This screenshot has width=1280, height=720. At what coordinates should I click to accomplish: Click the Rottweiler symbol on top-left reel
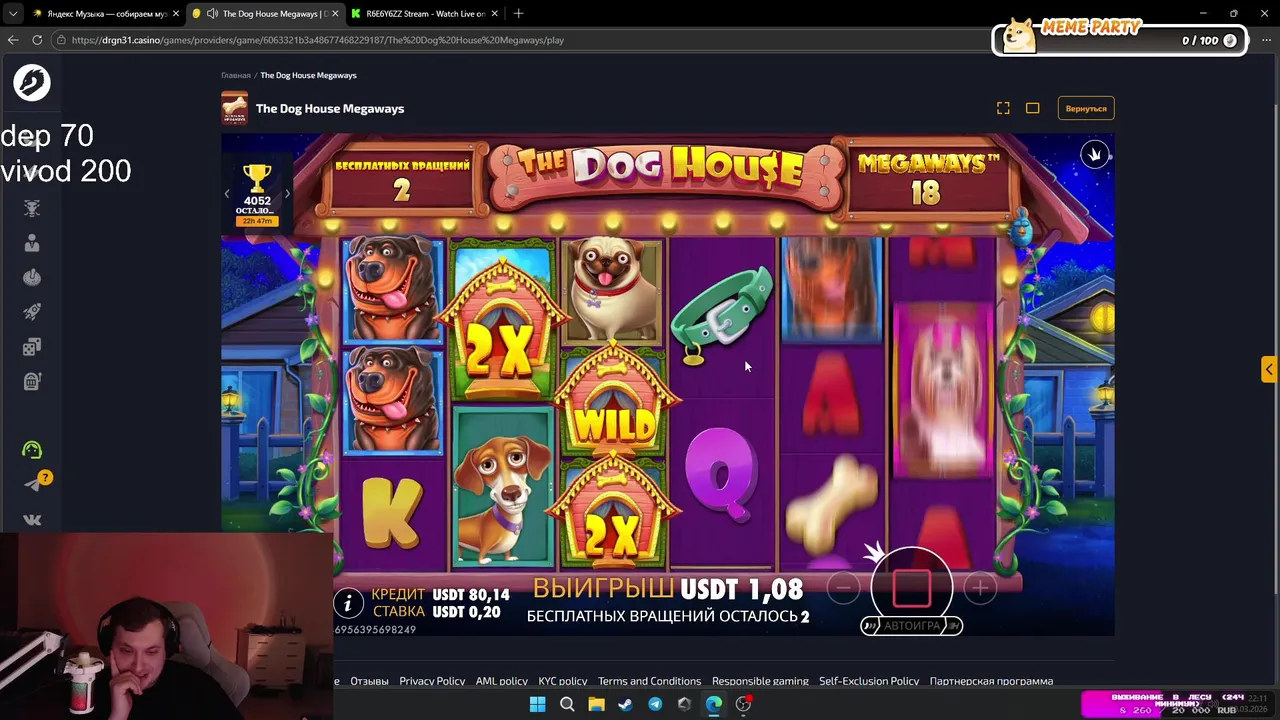coord(392,291)
